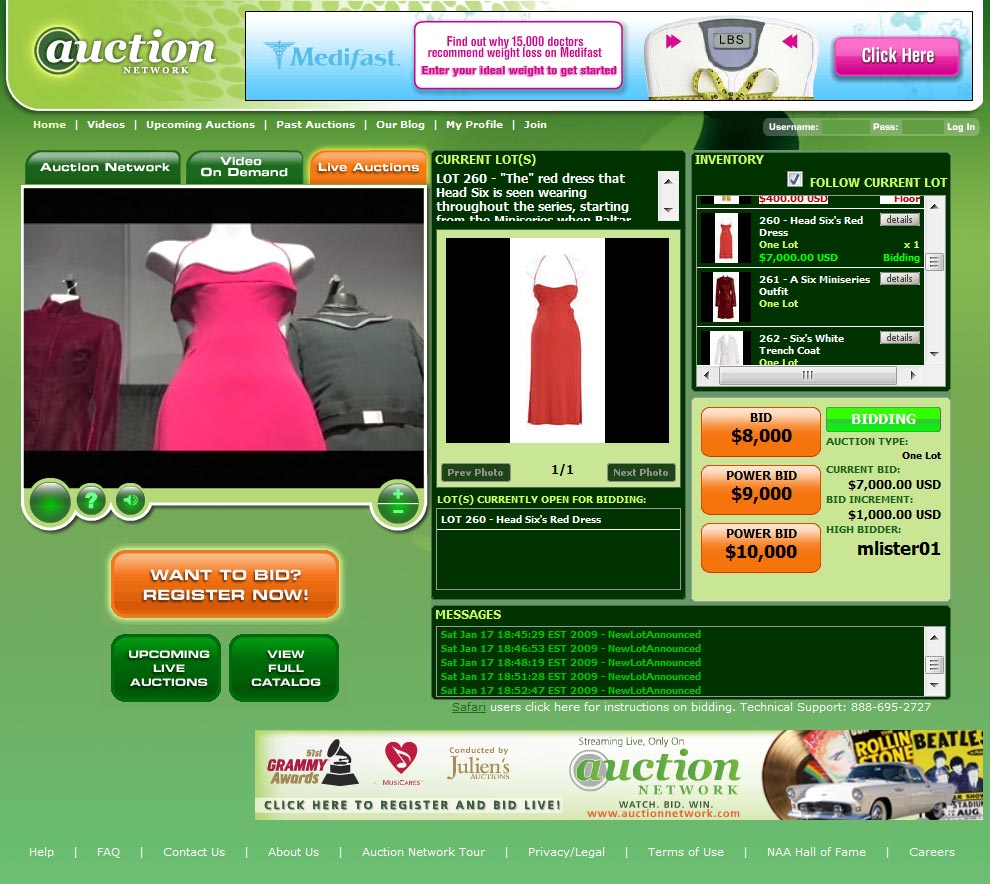Click messages scrollbar thumb

(x=934, y=664)
